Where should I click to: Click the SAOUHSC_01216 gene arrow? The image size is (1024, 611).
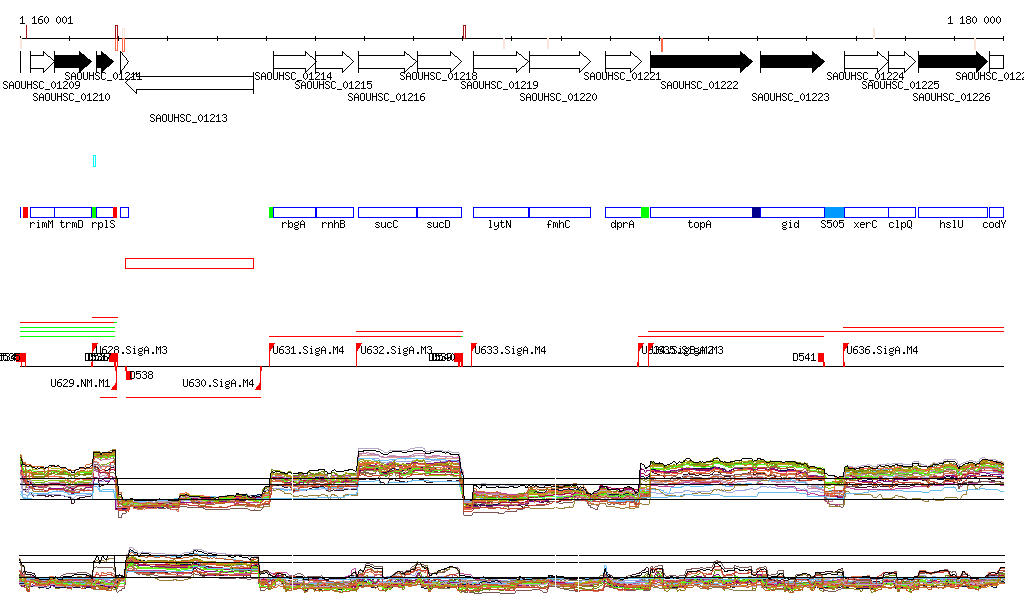tap(387, 62)
